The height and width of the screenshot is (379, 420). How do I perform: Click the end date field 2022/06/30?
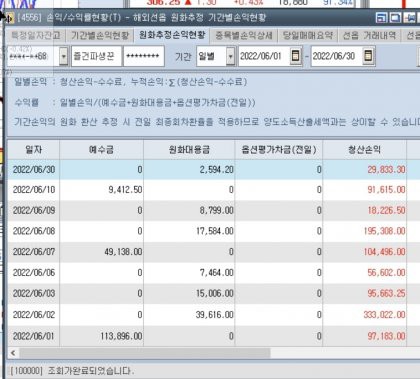coord(336,56)
